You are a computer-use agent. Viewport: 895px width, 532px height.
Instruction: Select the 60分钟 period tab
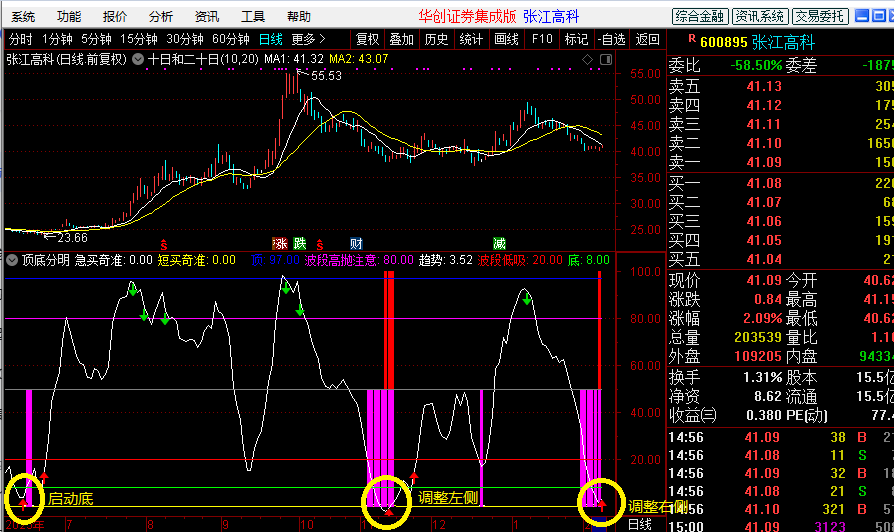click(231, 39)
